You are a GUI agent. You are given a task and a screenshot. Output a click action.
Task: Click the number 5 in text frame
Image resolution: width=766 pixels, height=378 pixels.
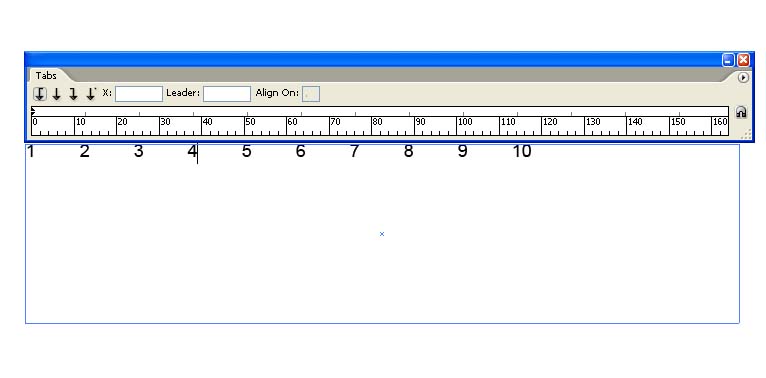click(x=247, y=151)
